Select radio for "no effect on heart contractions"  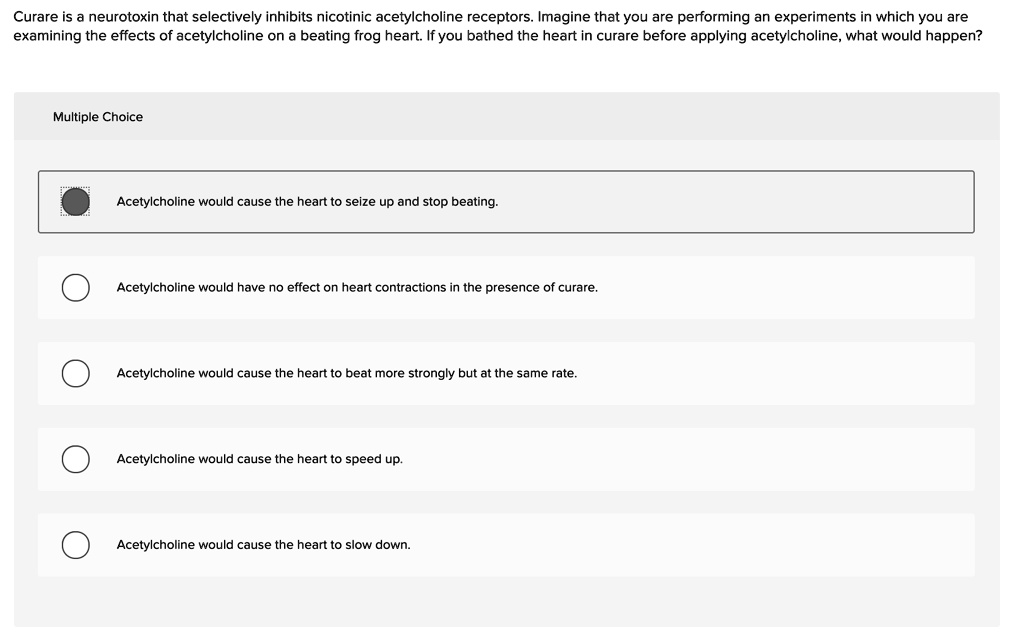(76, 288)
